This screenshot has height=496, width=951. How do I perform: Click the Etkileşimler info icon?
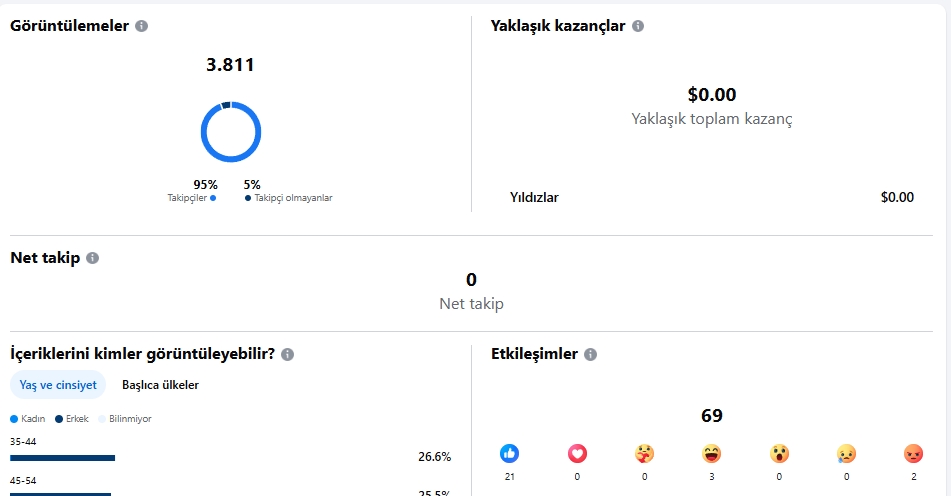coord(590,354)
